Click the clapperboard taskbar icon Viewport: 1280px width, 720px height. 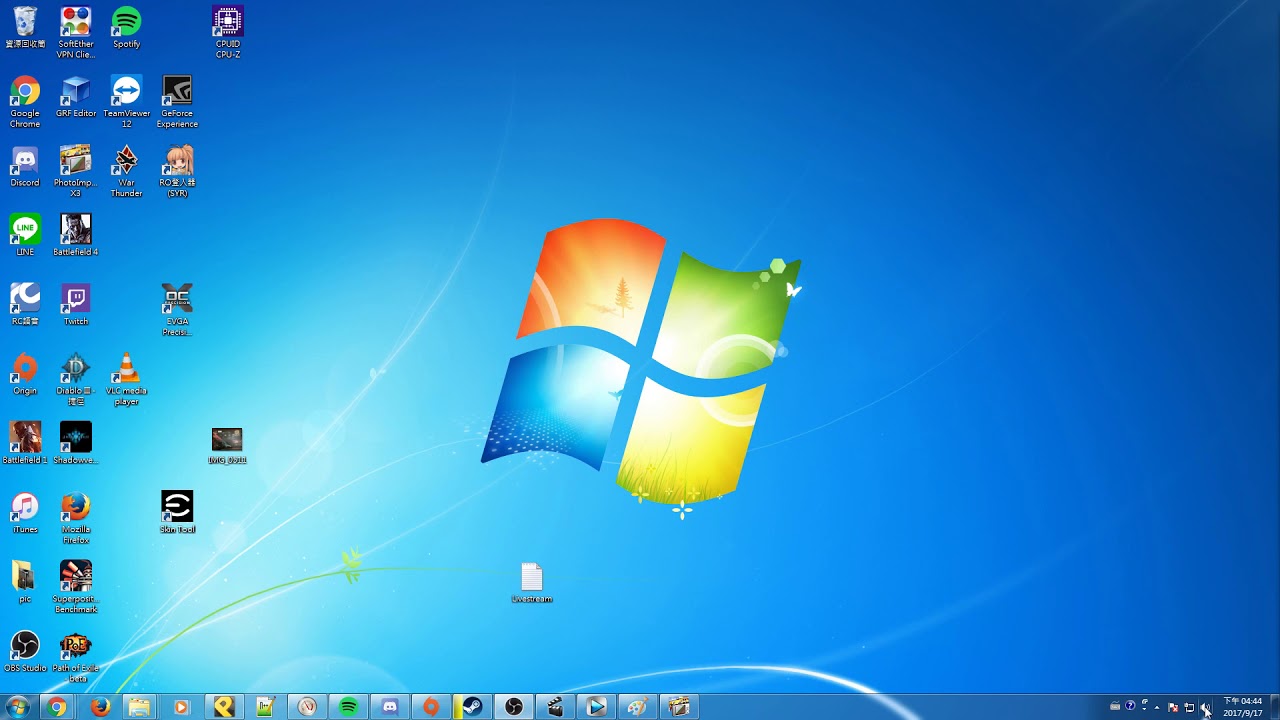click(555, 707)
